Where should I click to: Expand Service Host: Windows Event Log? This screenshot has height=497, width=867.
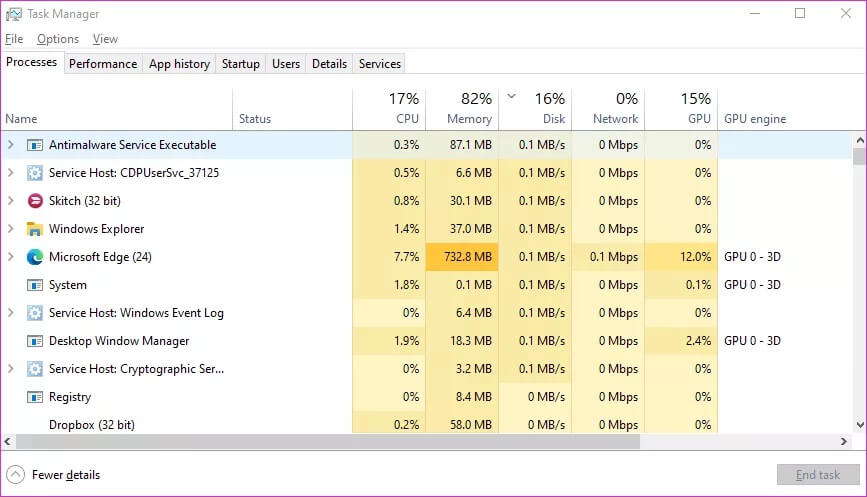pos(11,312)
